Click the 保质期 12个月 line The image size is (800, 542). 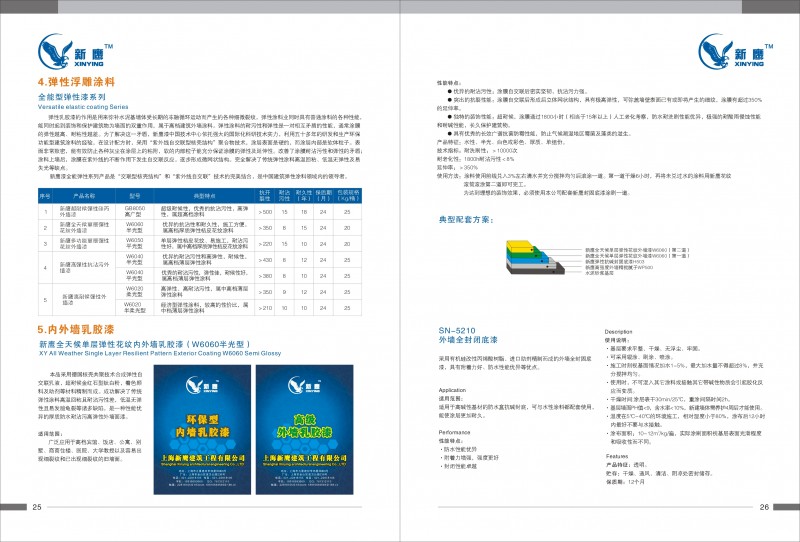coord(625,481)
